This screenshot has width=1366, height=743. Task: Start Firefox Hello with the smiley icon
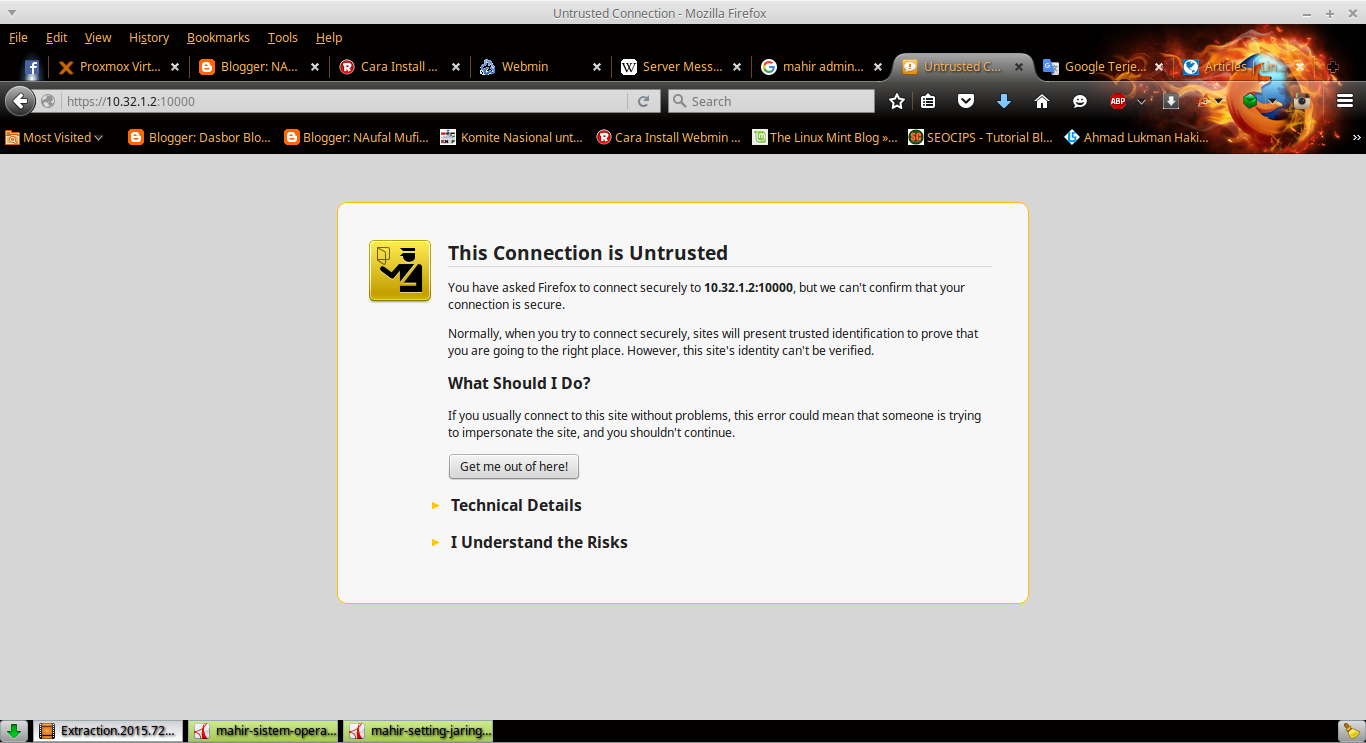(x=1078, y=101)
